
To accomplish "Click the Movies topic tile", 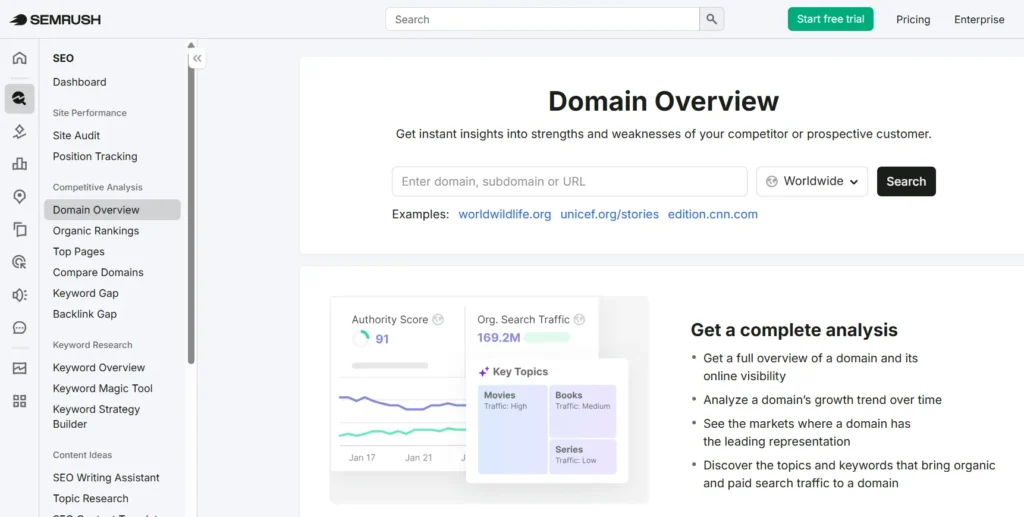I will 513,429.
